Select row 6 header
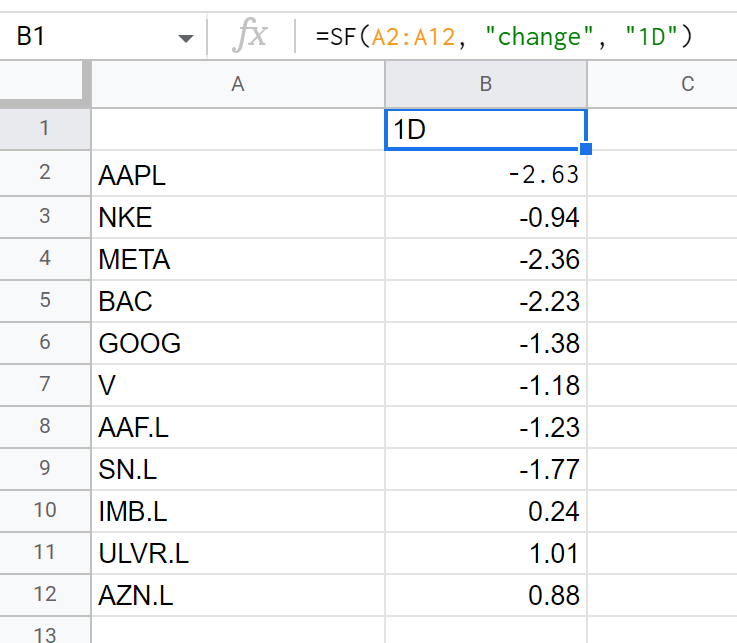Viewport: 737px width, 643px height. pyautogui.click(x=45, y=343)
